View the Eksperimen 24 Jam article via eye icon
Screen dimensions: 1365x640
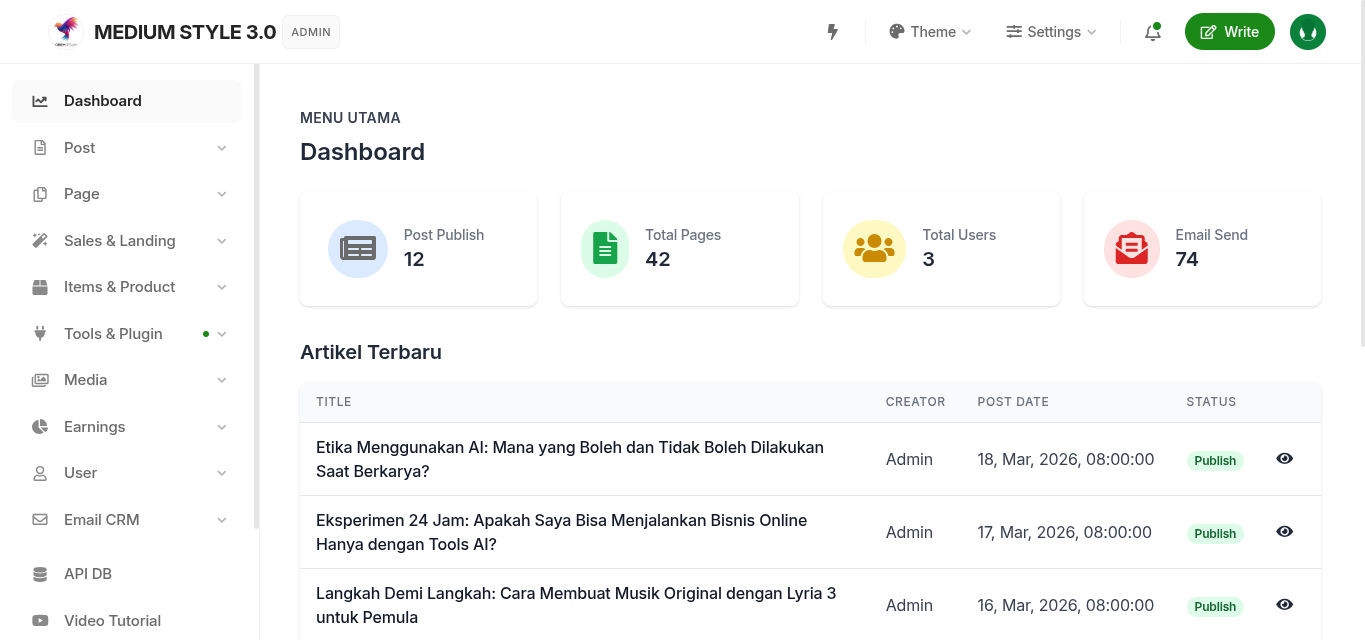click(1285, 531)
